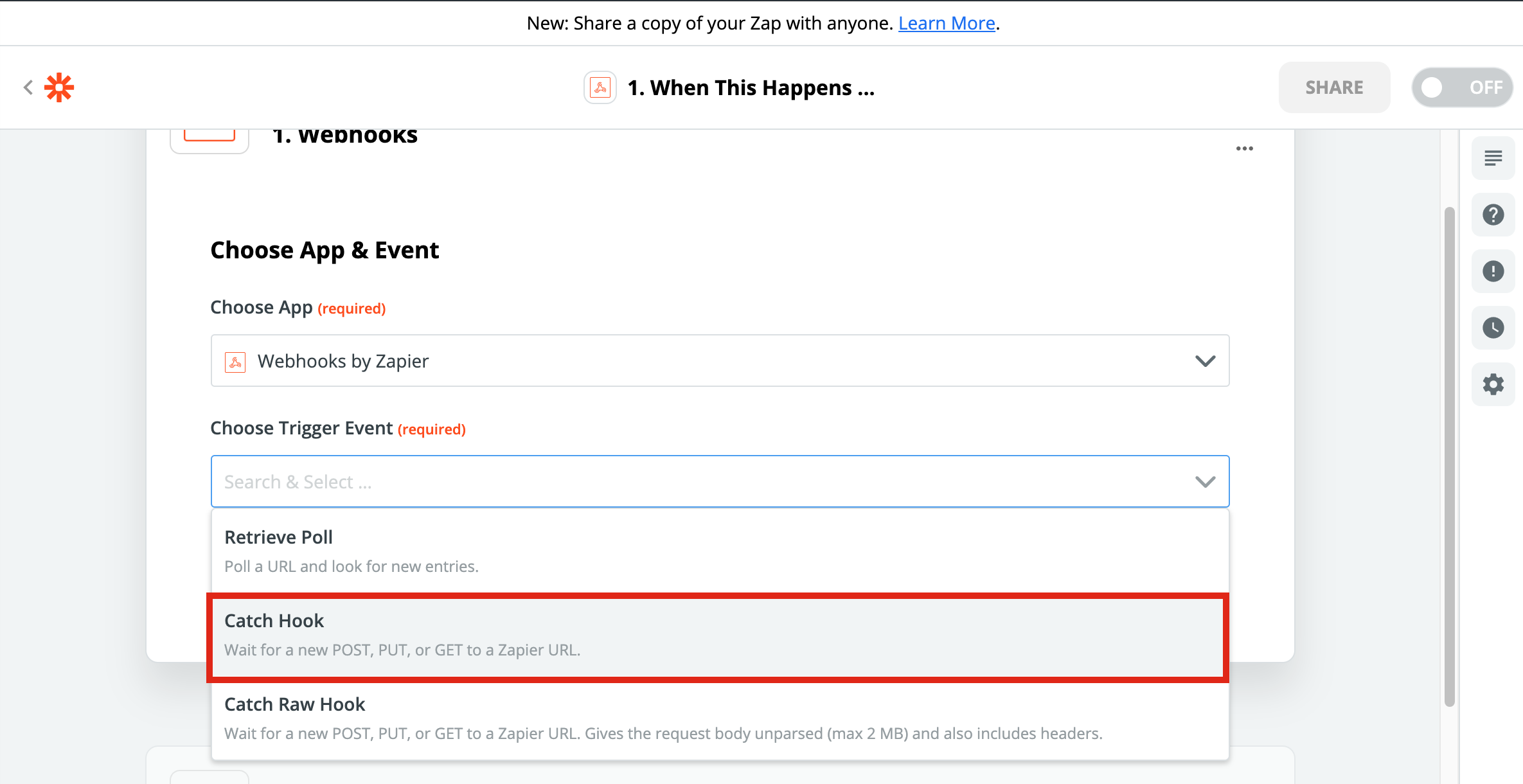The height and width of the screenshot is (784, 1523).
Task: Go back using the left chevron arrow
Action: (28, 87)
